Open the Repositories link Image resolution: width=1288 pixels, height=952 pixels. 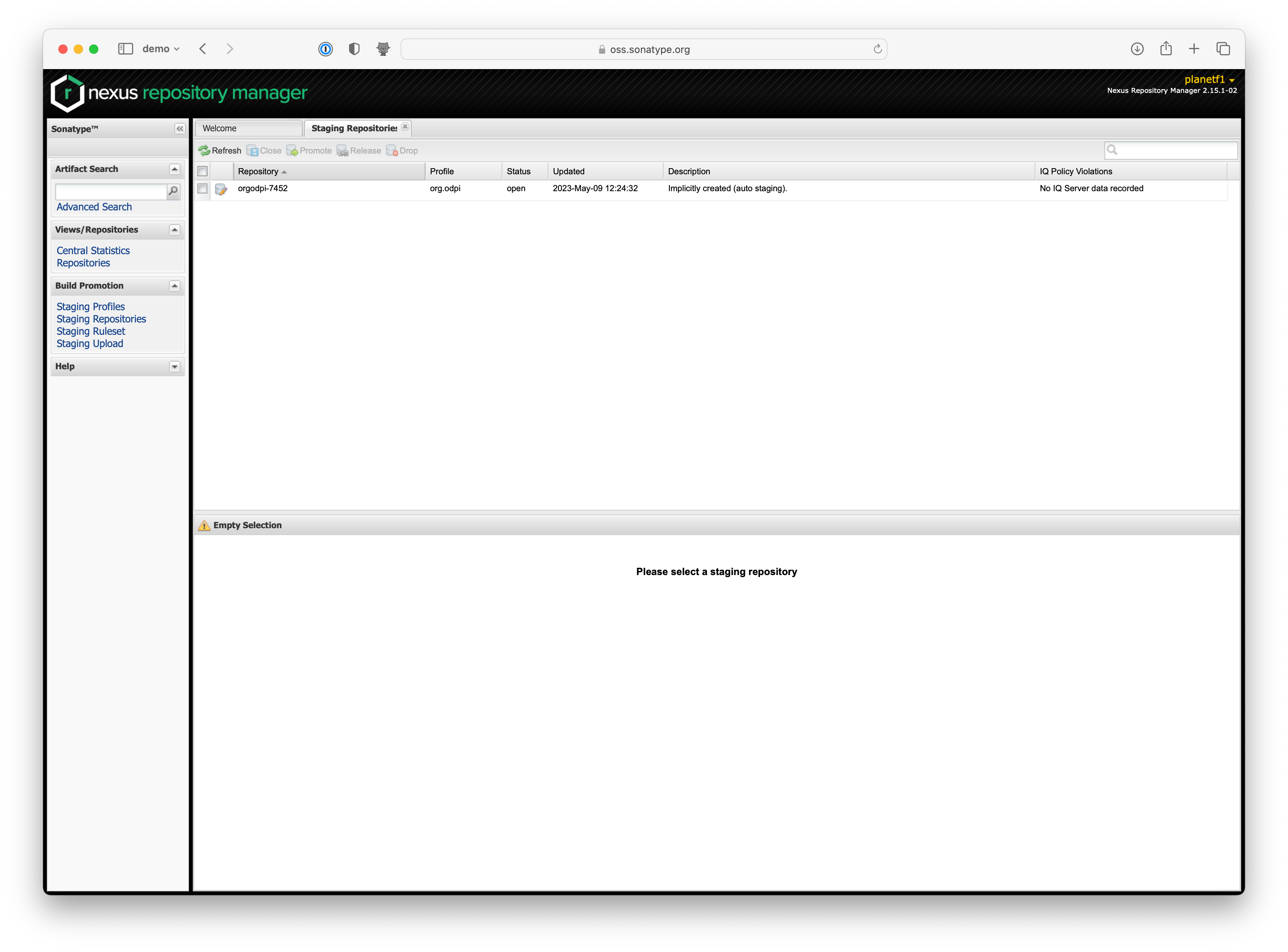pos(83,263)
